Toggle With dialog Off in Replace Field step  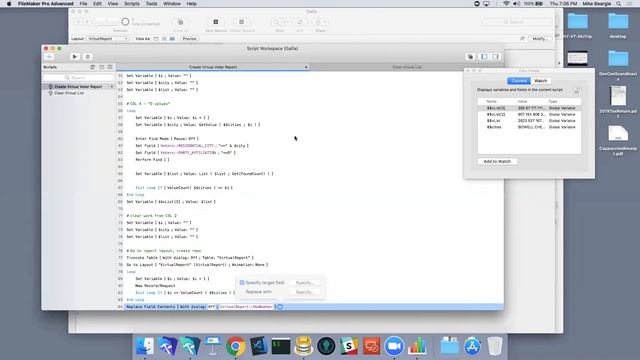point(211,307)
